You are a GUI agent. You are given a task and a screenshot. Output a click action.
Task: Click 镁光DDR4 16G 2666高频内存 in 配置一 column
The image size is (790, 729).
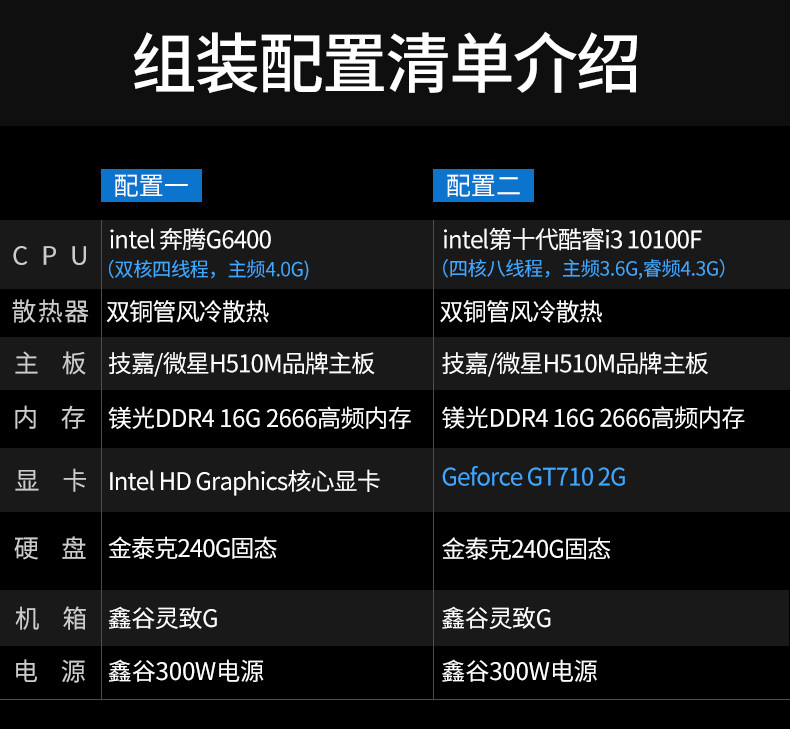259,418
